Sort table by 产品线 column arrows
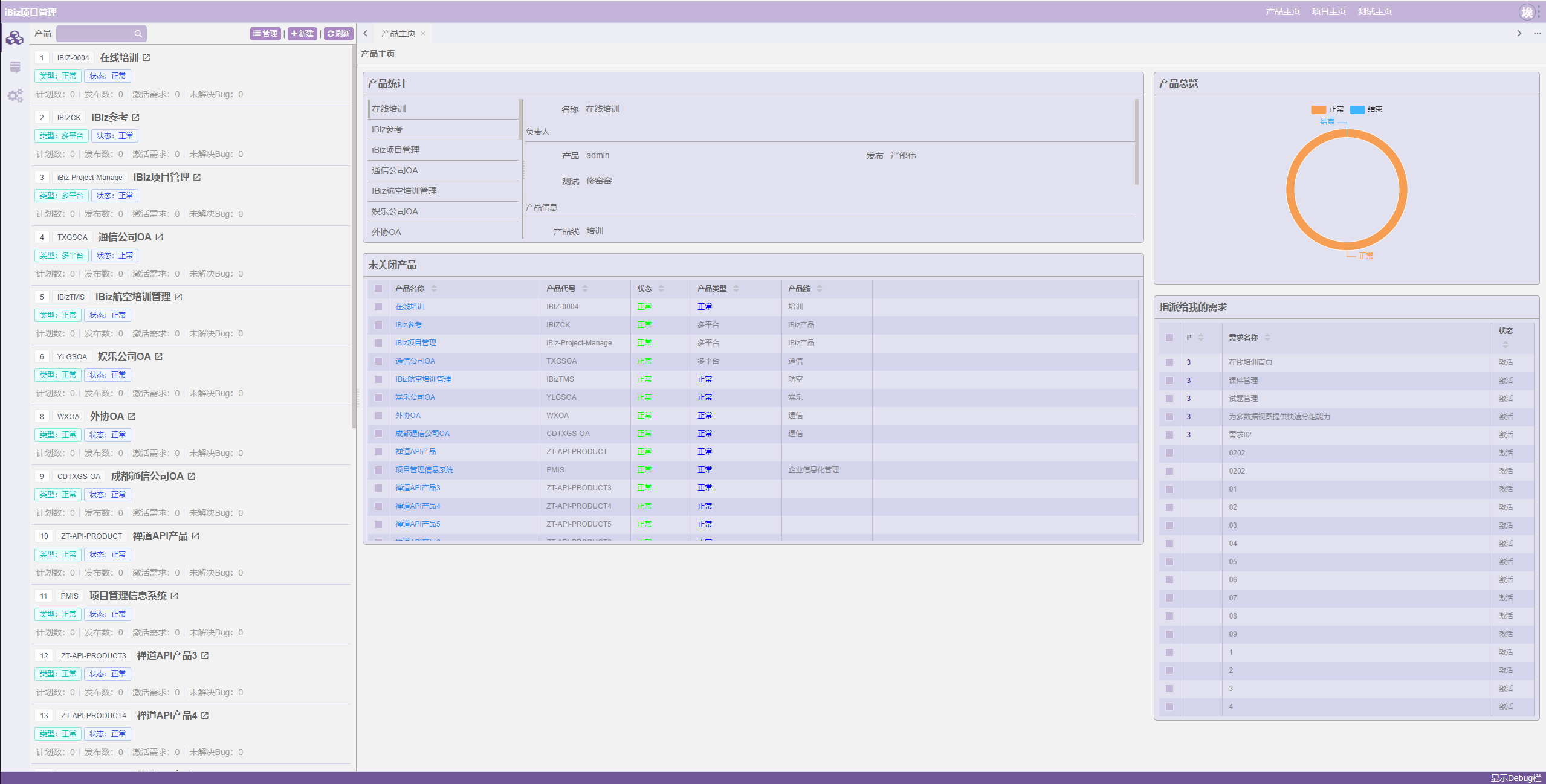The width and height of the screenshot is (1546, 784). point(820,289)
